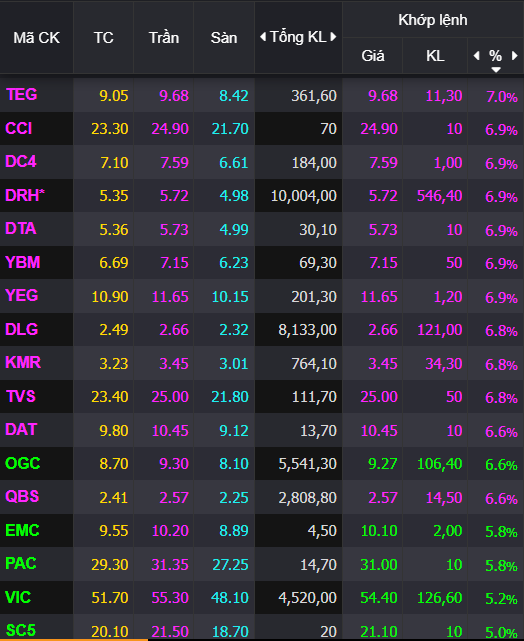The height and width of the screenshot is (641, 524).
Task: Sort by TC column header
Action: click(x=103, y=38)
